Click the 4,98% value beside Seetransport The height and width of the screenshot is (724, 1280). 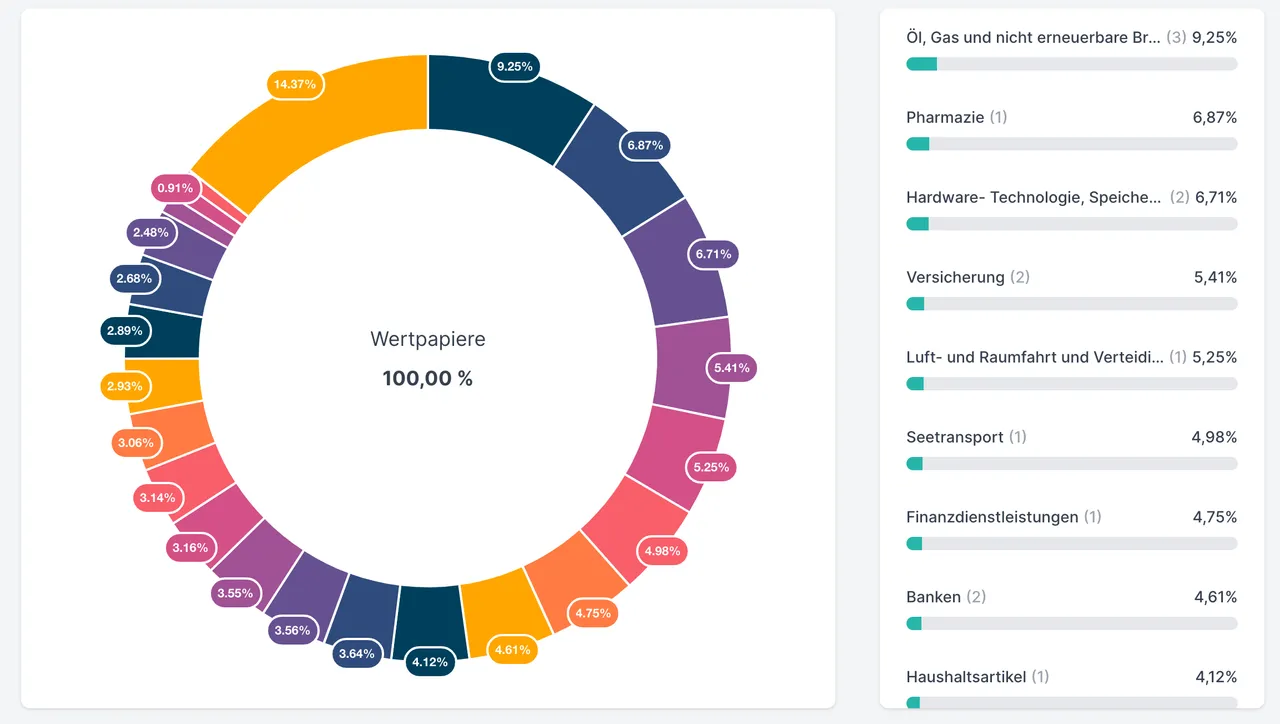coord(1214,437)
